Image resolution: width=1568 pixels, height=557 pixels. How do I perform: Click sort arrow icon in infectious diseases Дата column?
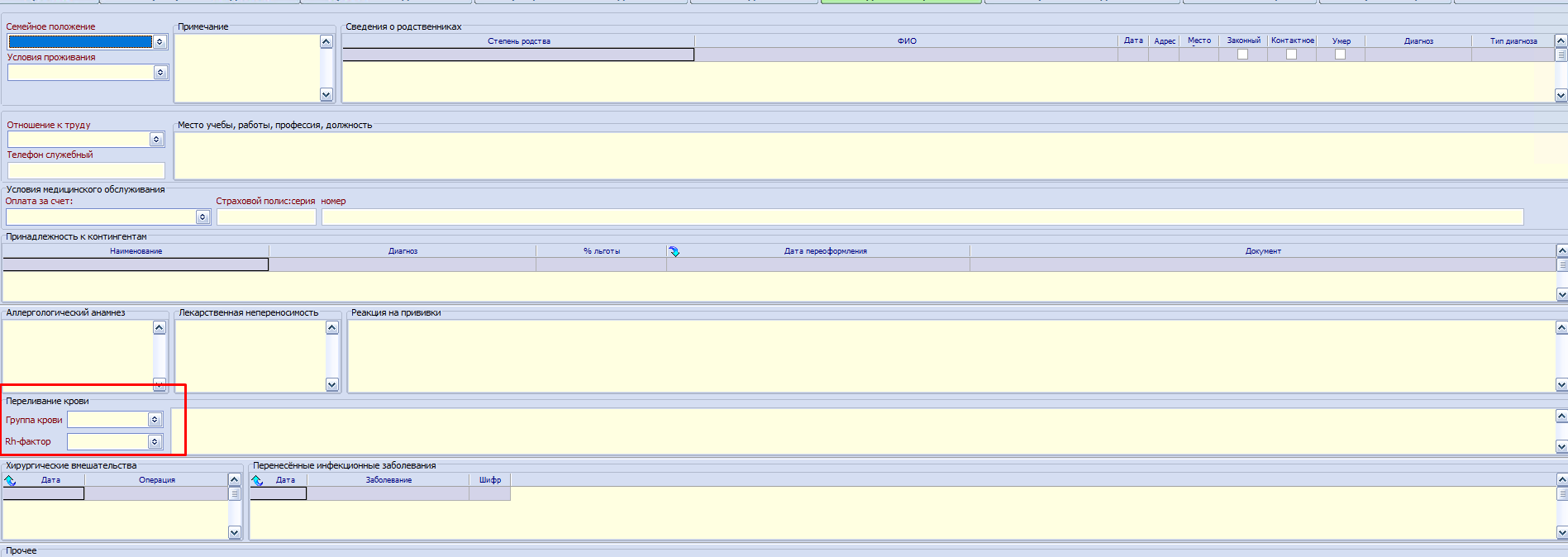coord(258,480)
